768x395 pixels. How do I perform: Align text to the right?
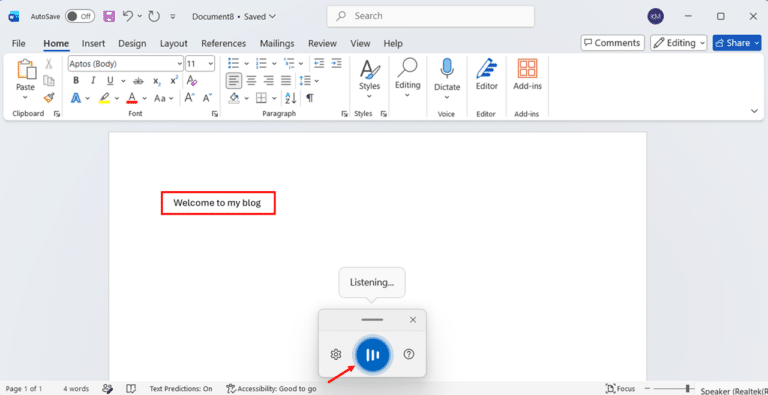[x=268, y=81]
